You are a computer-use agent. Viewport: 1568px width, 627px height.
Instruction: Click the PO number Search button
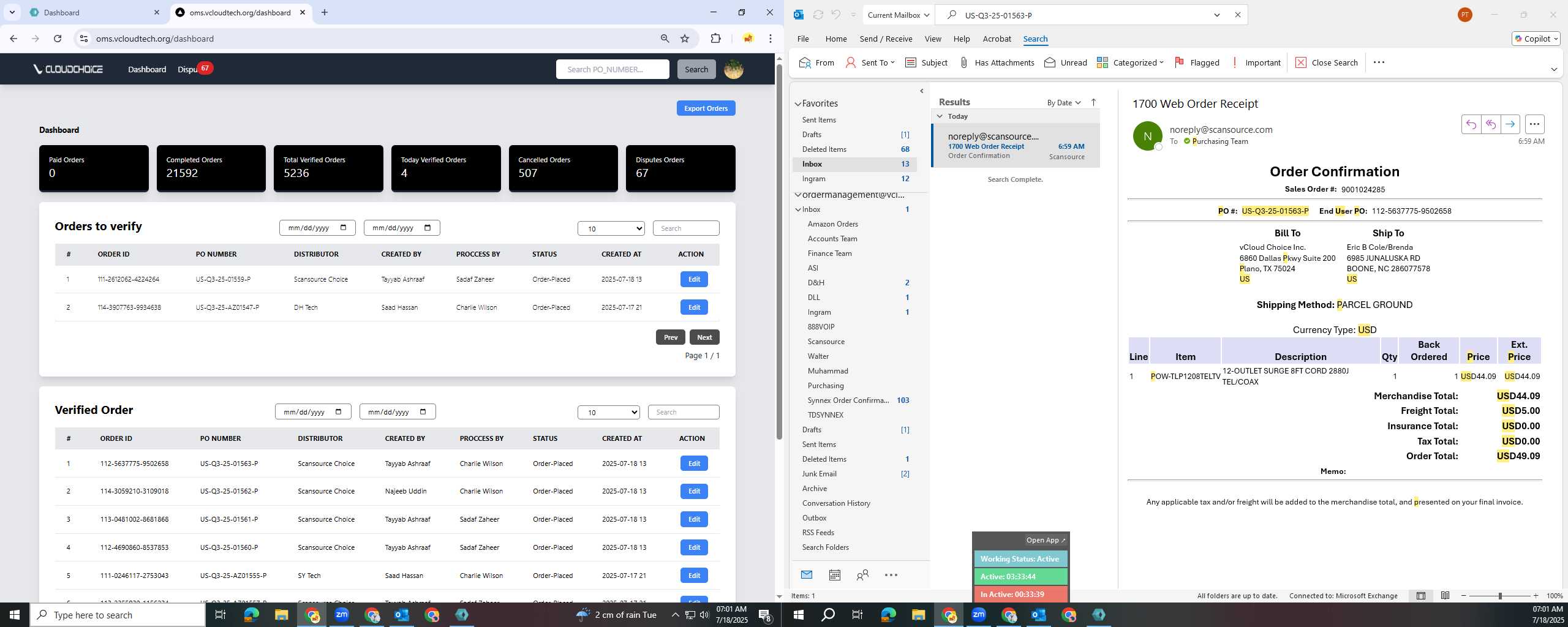[x=696, y=69]
